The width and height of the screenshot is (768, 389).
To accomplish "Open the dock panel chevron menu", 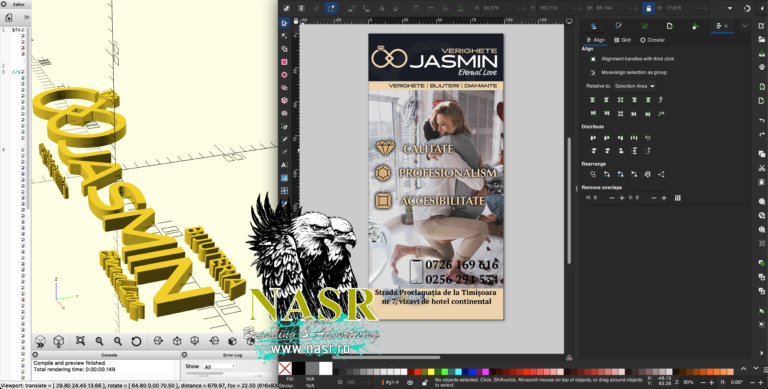I will tap(745, 26).
